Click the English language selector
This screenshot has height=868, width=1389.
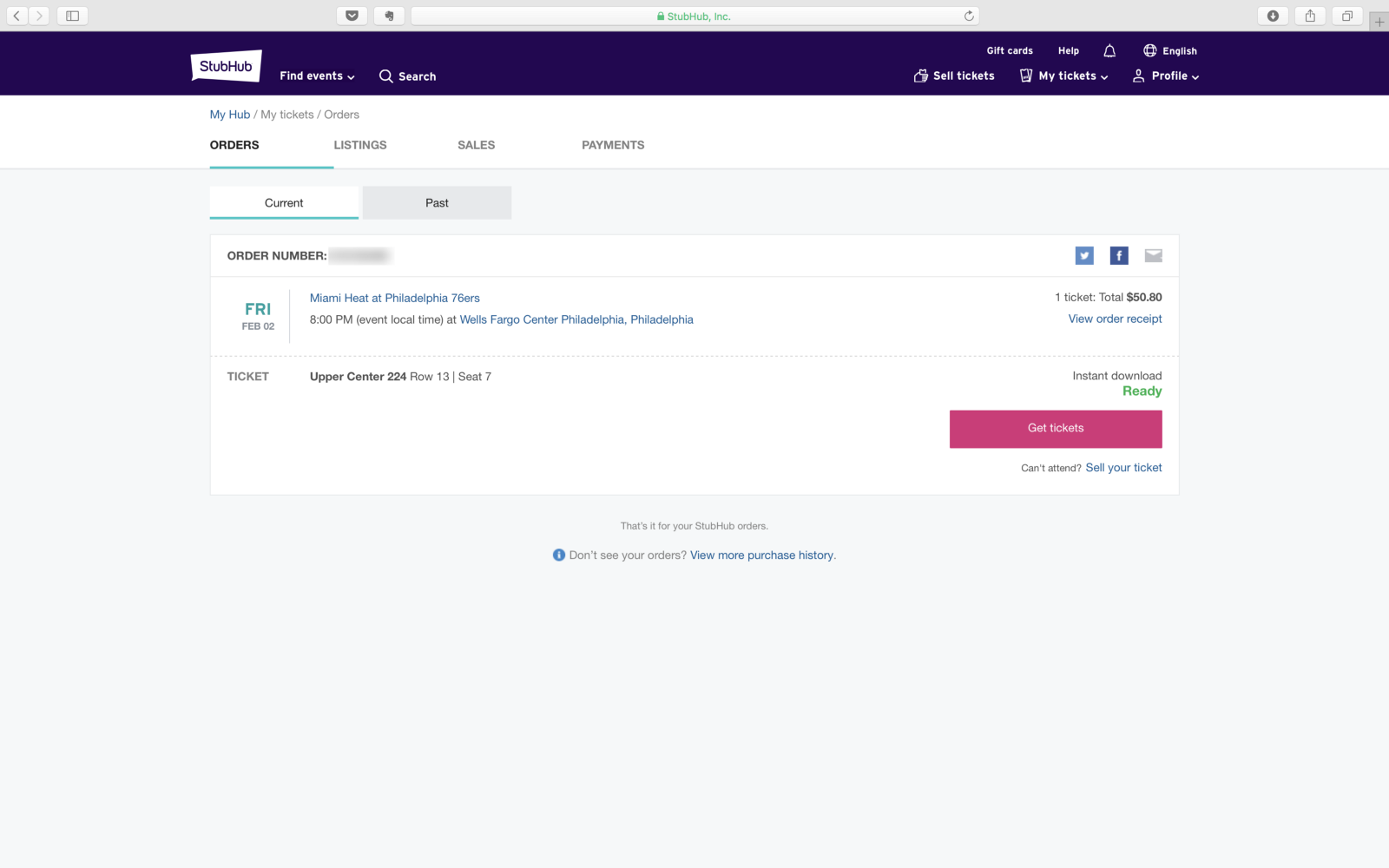1180,50
